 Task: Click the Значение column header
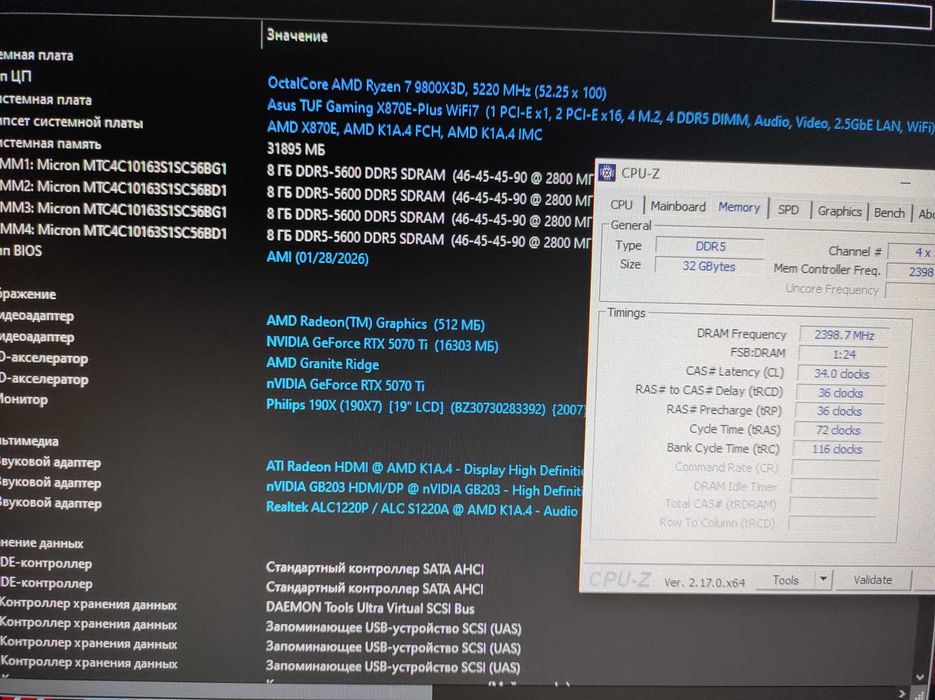pyautogui.click(x=297, y=36)
